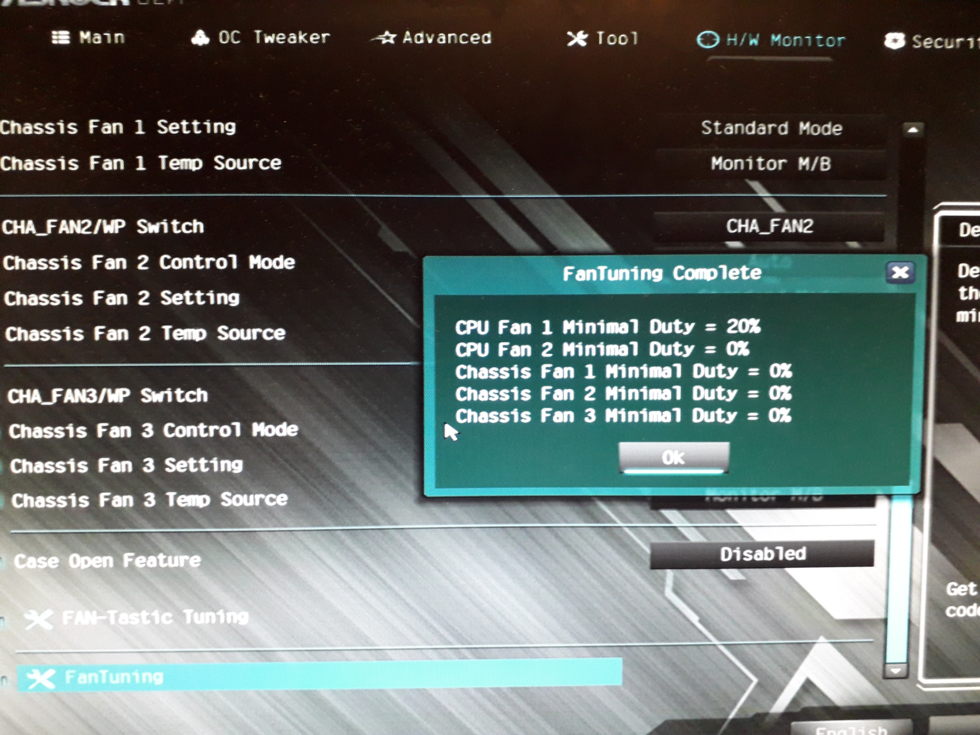Open Chassis Fan 1 Temp Source dropdown

[x=770, y=164]
